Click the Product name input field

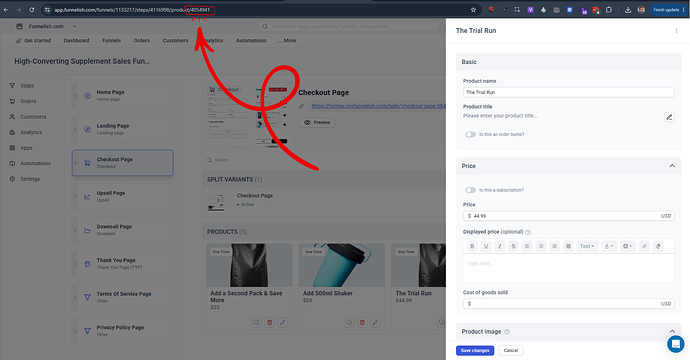point(569,92)
